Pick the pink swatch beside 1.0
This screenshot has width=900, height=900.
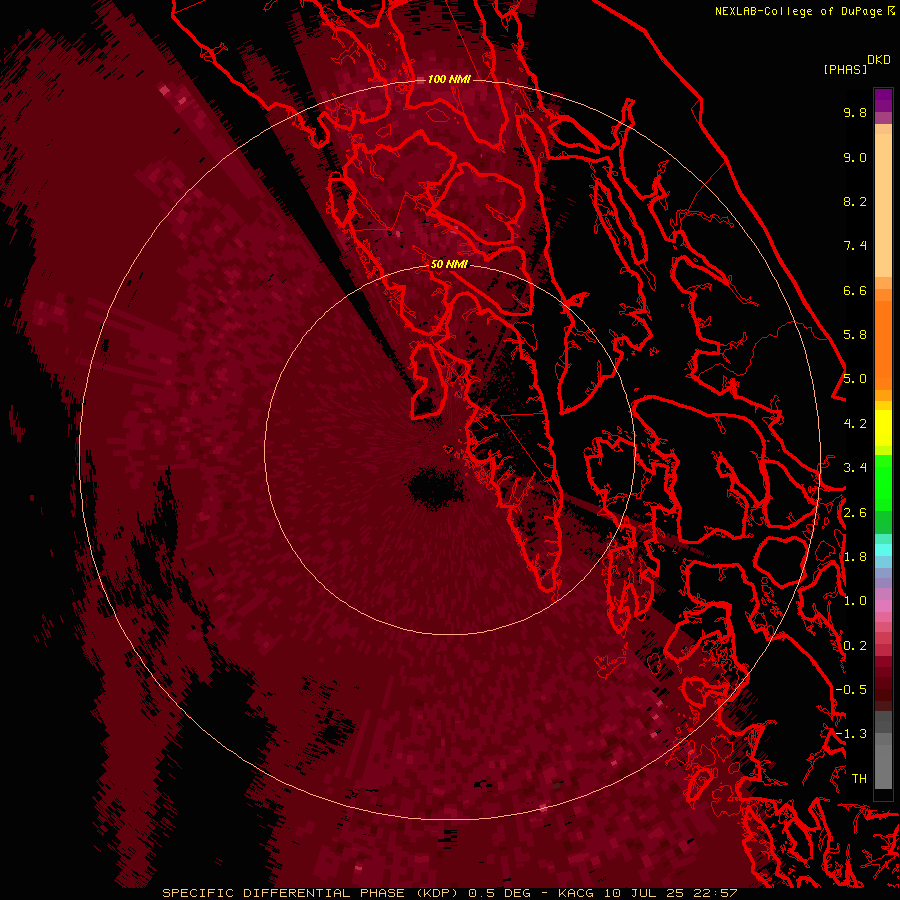click(883, 606)
